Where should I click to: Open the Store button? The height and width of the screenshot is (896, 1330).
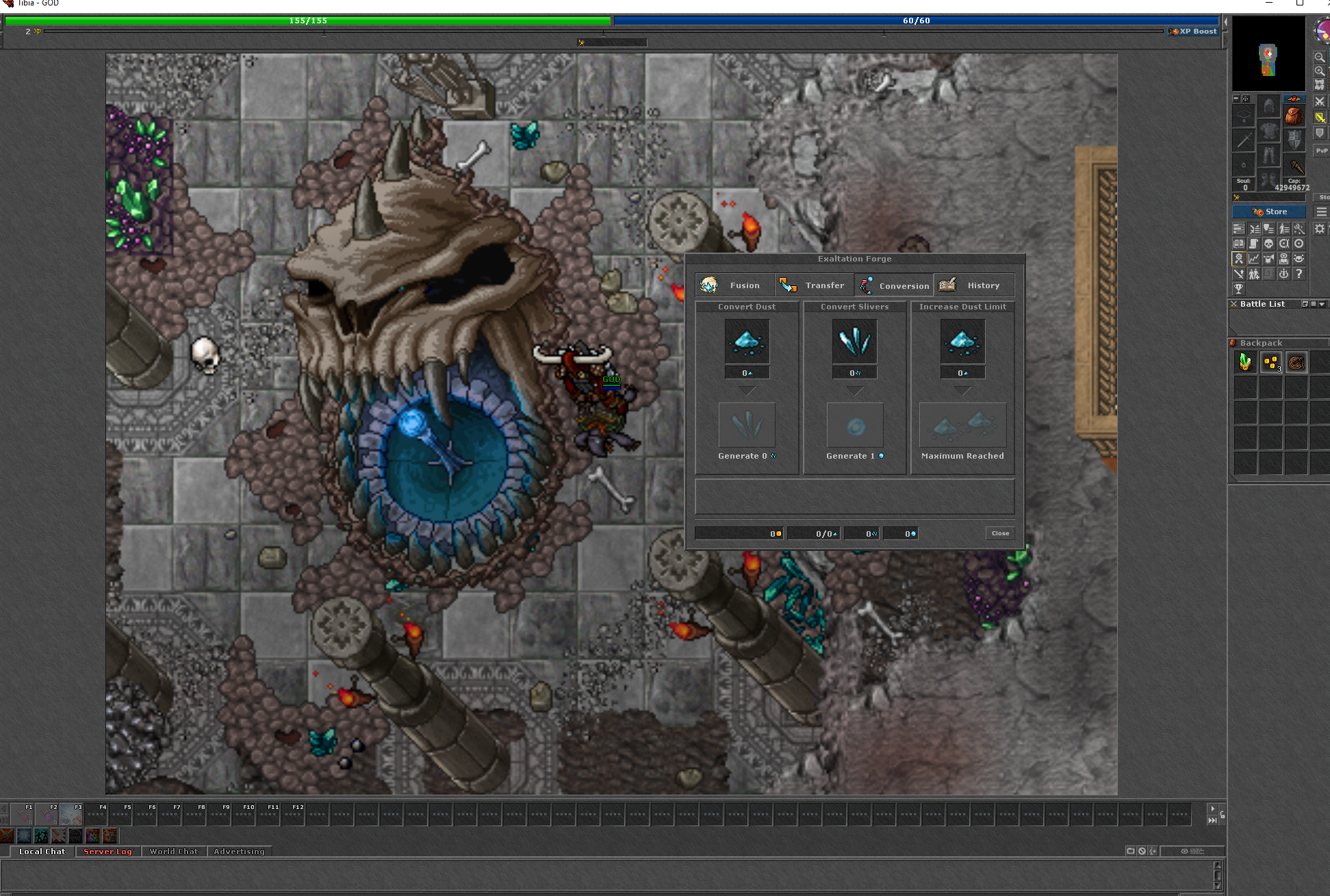[1269, 212]
